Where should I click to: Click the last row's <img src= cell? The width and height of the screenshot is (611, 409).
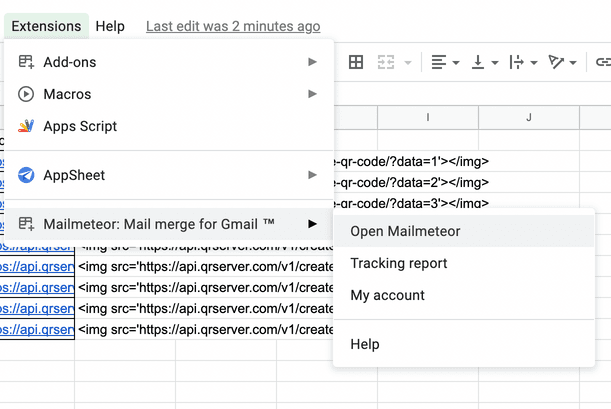205,330
